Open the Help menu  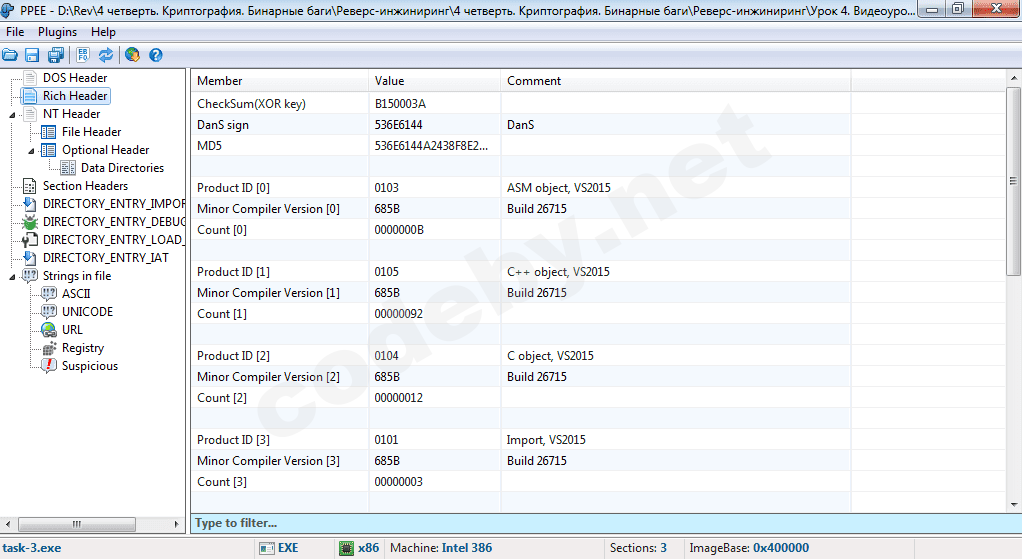point(103,32)
